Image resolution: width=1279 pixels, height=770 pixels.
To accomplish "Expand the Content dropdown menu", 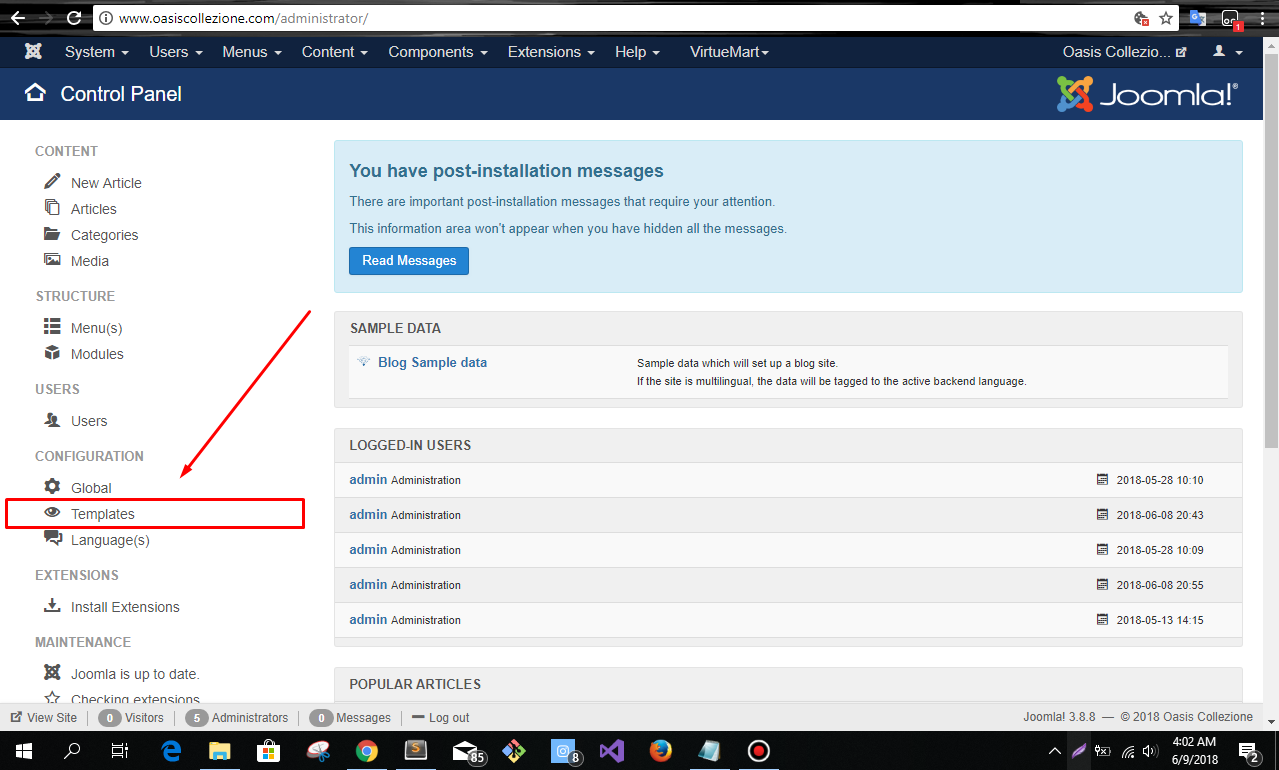I will [x=335, y=52].
